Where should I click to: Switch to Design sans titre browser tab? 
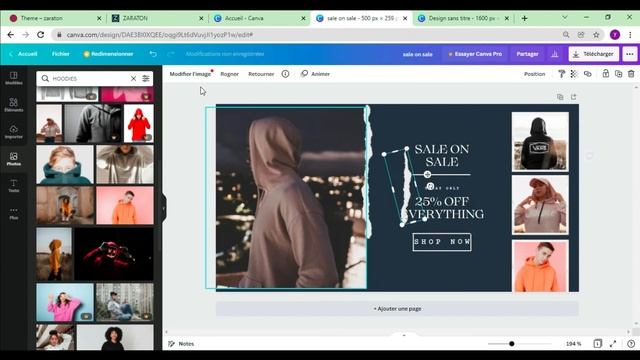tap(463, 18)
